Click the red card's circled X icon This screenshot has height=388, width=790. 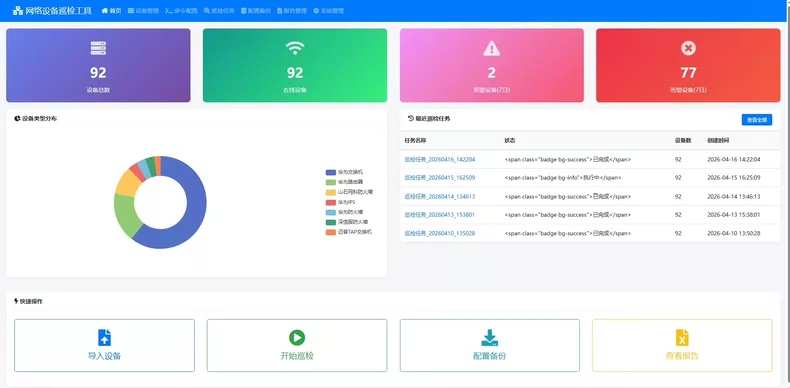click(688, 48)
